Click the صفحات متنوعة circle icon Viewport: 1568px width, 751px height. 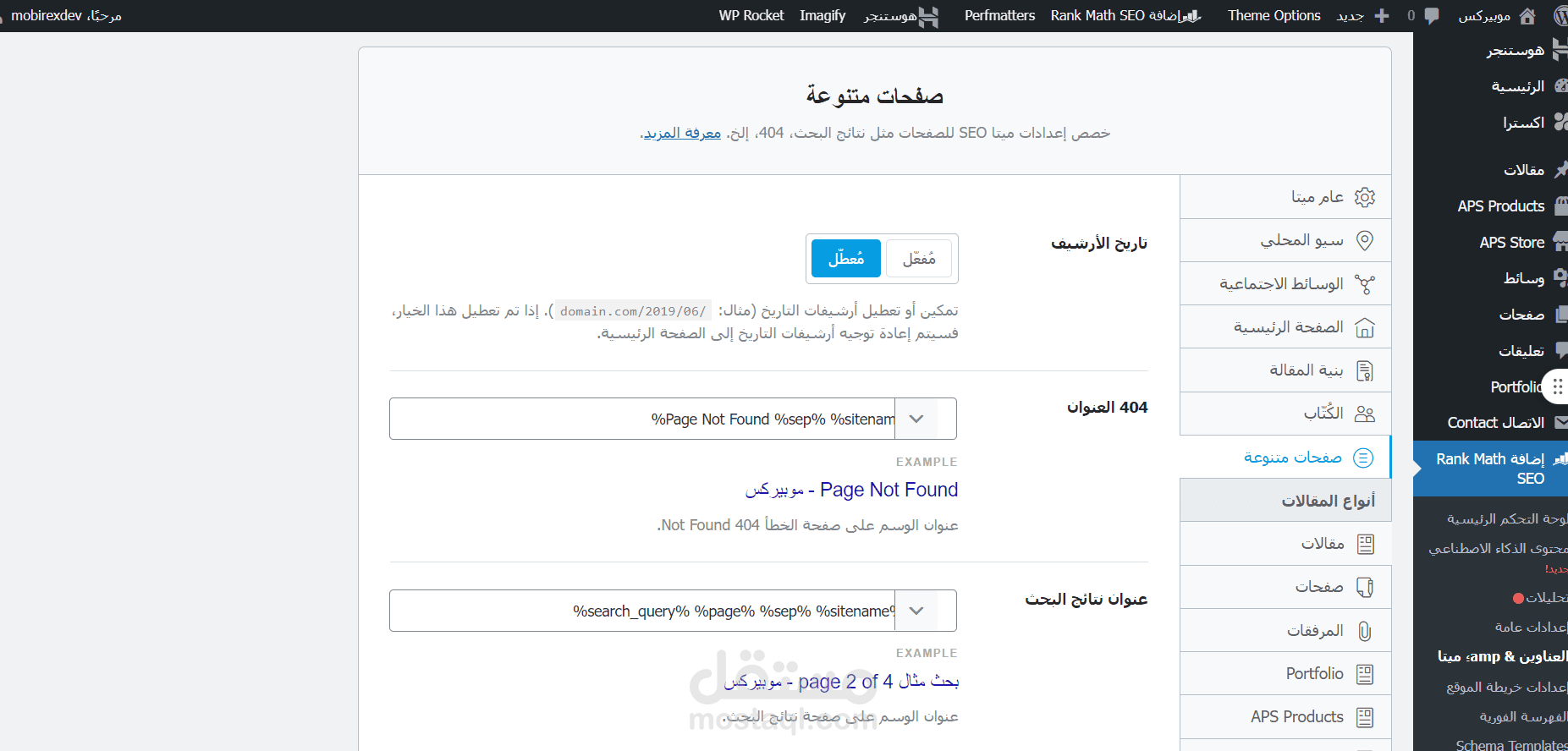[1363, 458]
